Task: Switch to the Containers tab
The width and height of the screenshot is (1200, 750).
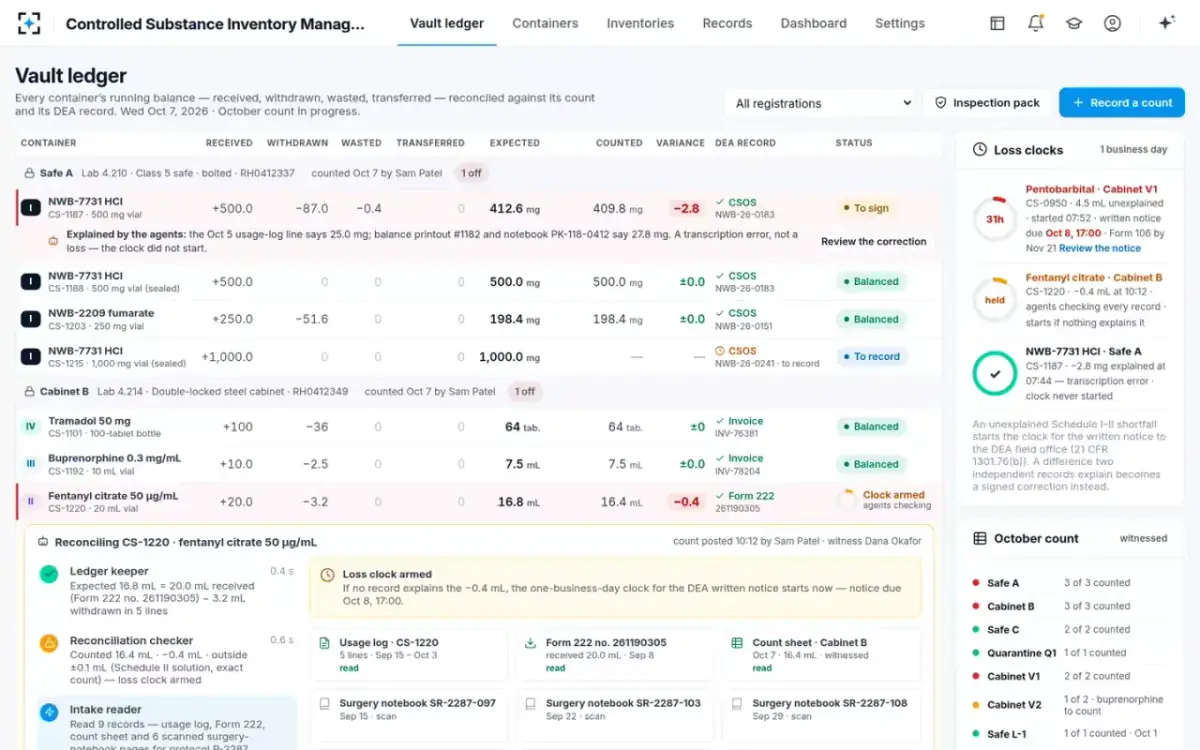Action: [x=545, y=23]
